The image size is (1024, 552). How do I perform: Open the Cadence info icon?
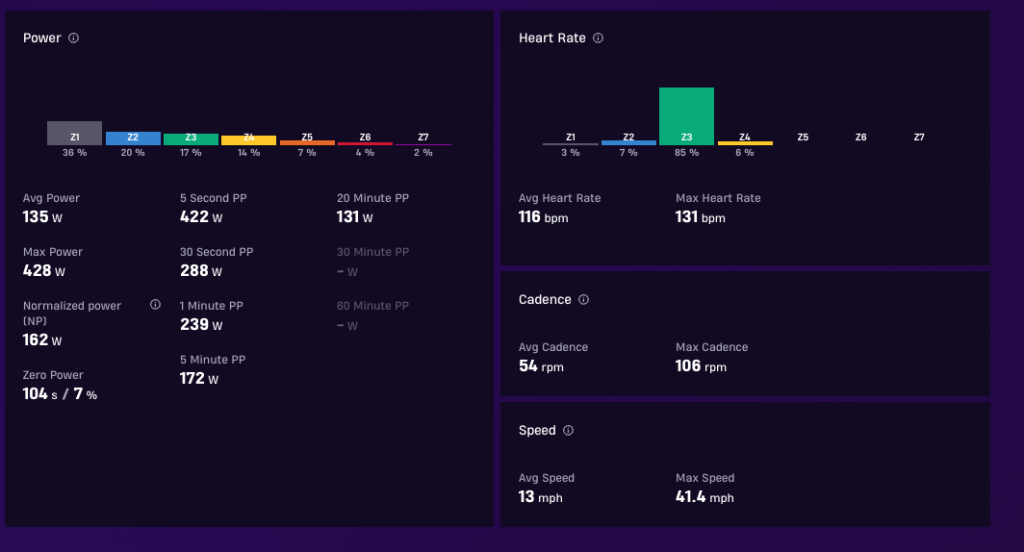point(583,299)
